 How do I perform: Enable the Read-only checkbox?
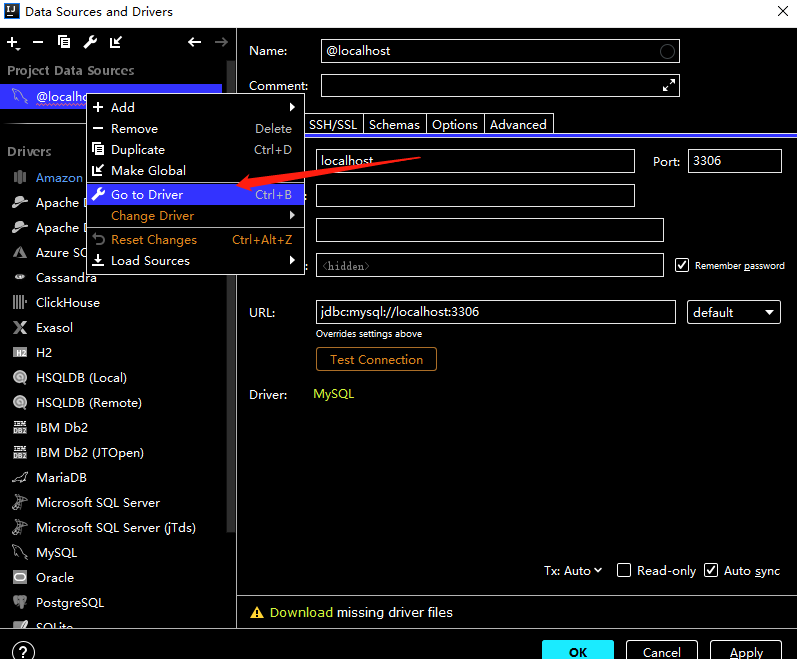[624, 570]
